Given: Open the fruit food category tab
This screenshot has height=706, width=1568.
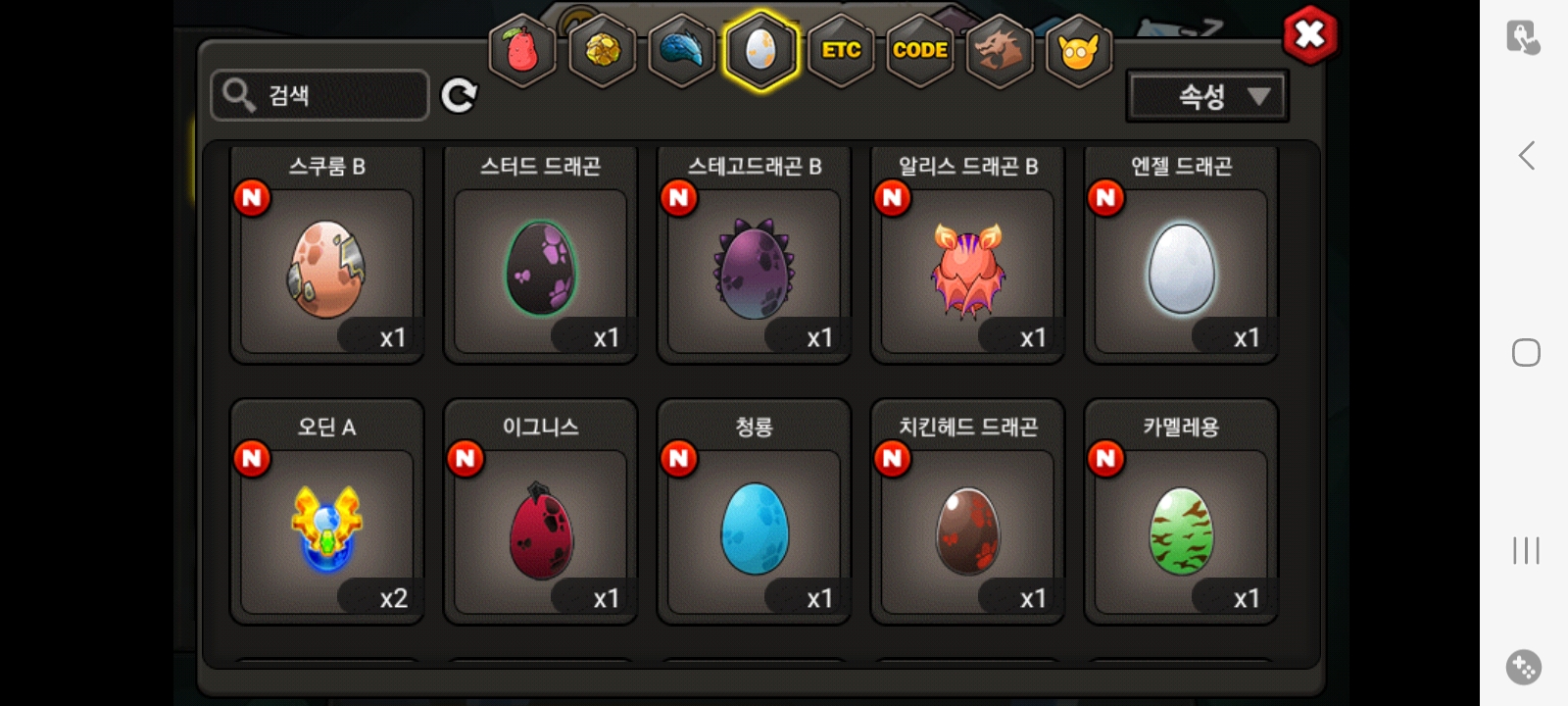Looking at the screenshot, I should tap(522, 50).
